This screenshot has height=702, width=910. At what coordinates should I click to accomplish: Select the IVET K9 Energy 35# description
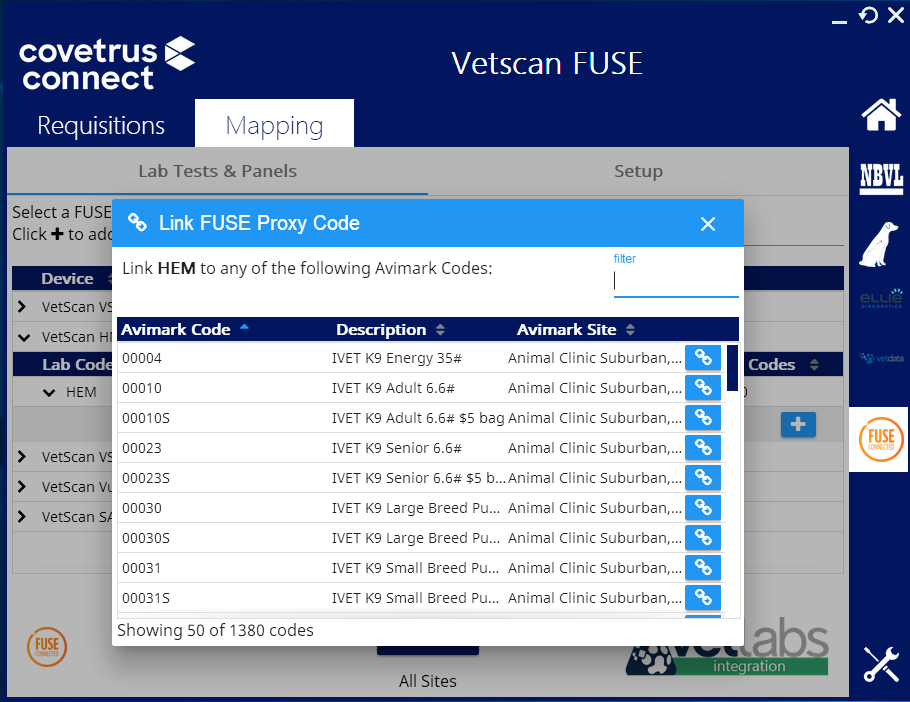click(x=396, y=358)
